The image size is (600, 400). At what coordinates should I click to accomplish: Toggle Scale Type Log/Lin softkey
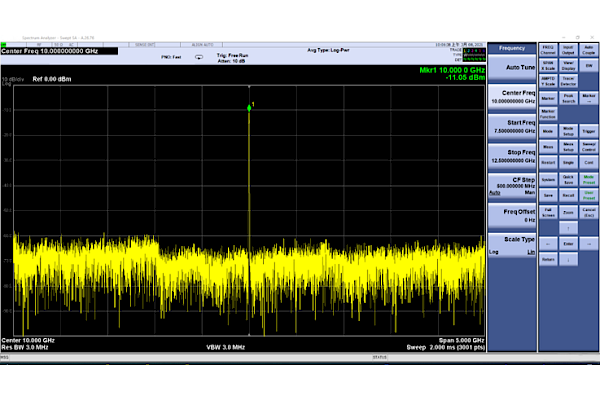(512, 245)
